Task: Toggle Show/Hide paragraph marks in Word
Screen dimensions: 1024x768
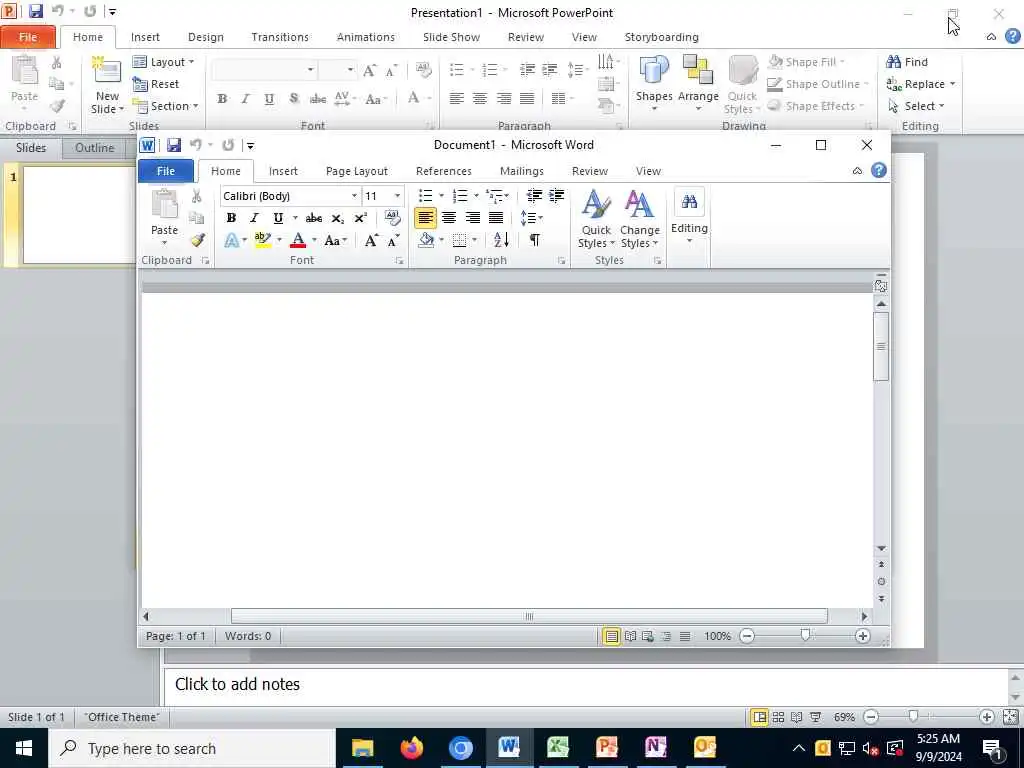Action: point(535,240)
